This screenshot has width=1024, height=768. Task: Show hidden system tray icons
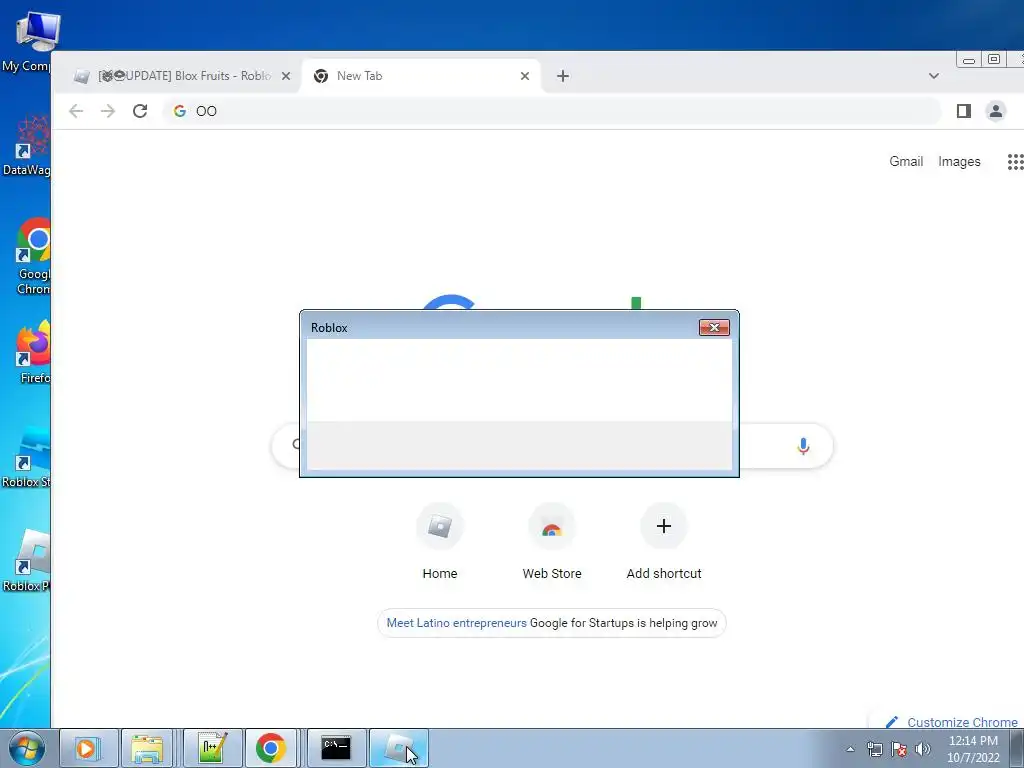[x=850, y=749]
